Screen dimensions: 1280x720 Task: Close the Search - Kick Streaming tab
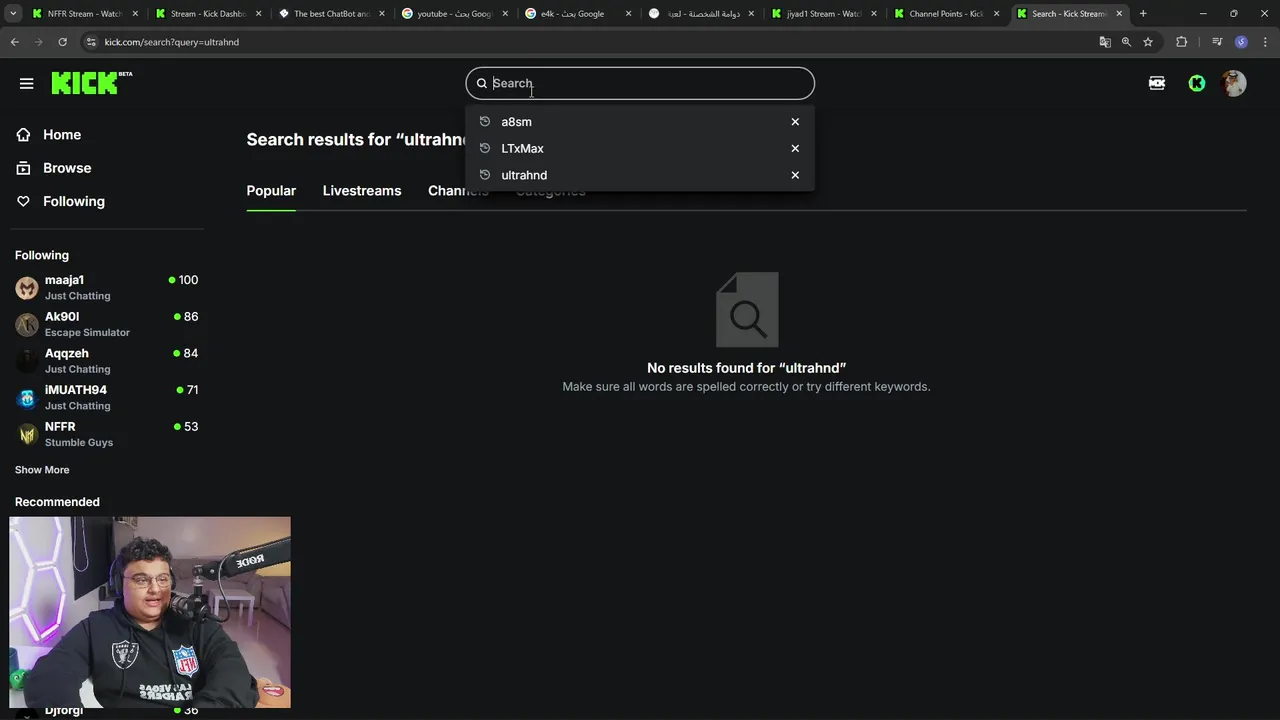point(1119,14)
